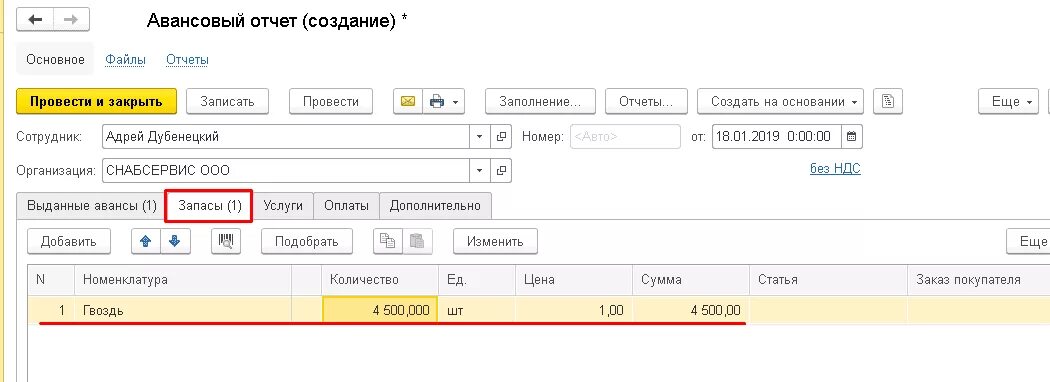Click Провести и закрыть button

96,102
